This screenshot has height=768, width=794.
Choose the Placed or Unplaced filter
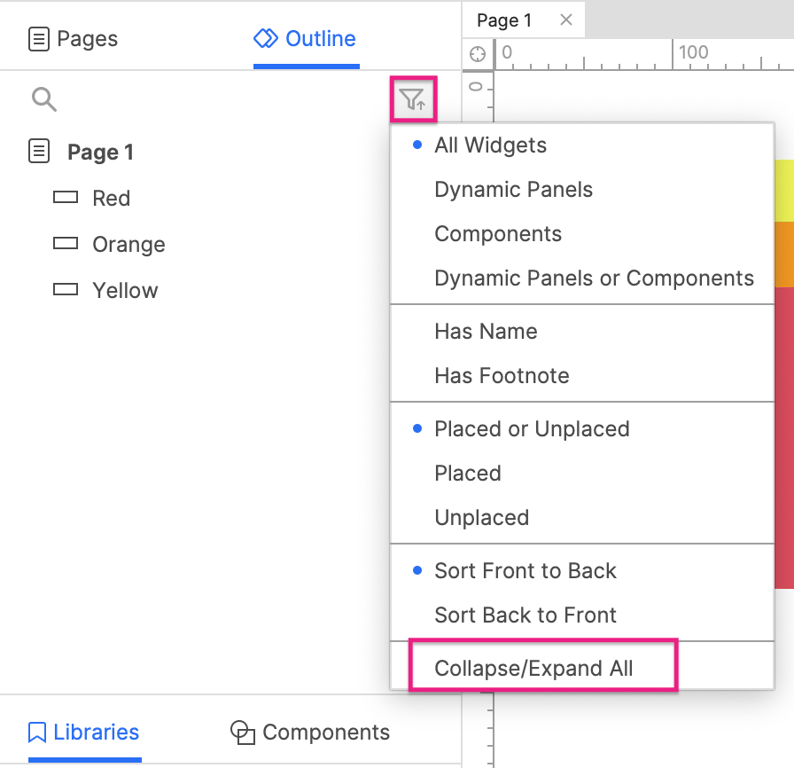tap(531, 429)
